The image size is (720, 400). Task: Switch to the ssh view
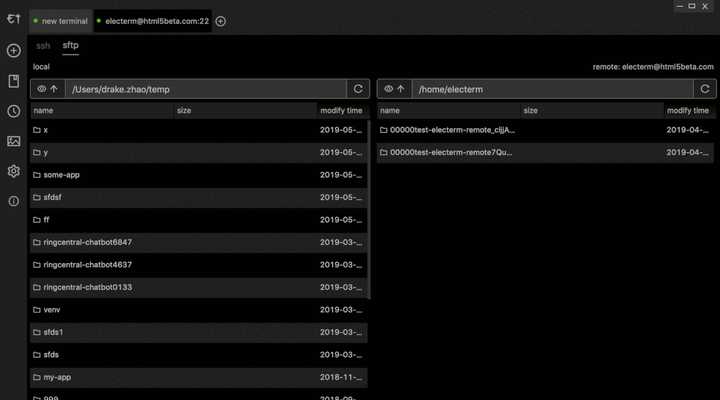point(43,45)
